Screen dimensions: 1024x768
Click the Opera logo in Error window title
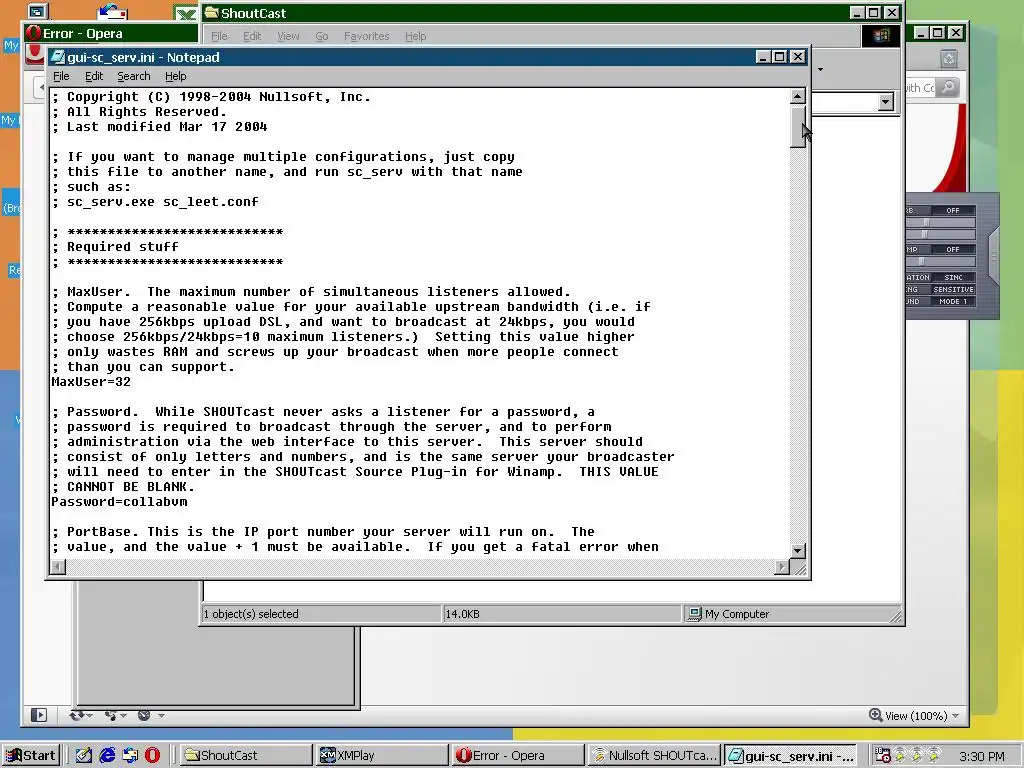pyautogui.click(x=34, y=33)
